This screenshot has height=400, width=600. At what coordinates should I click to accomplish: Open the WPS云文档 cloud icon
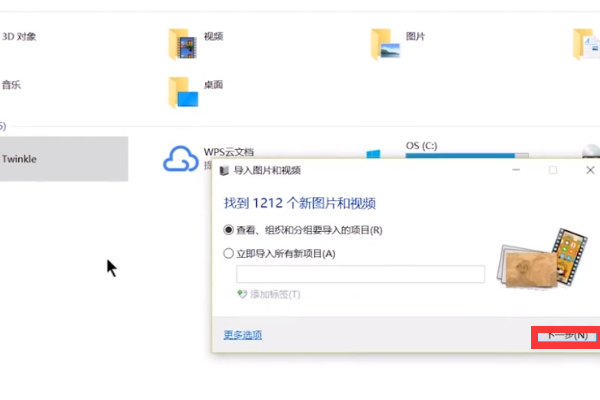181,158
